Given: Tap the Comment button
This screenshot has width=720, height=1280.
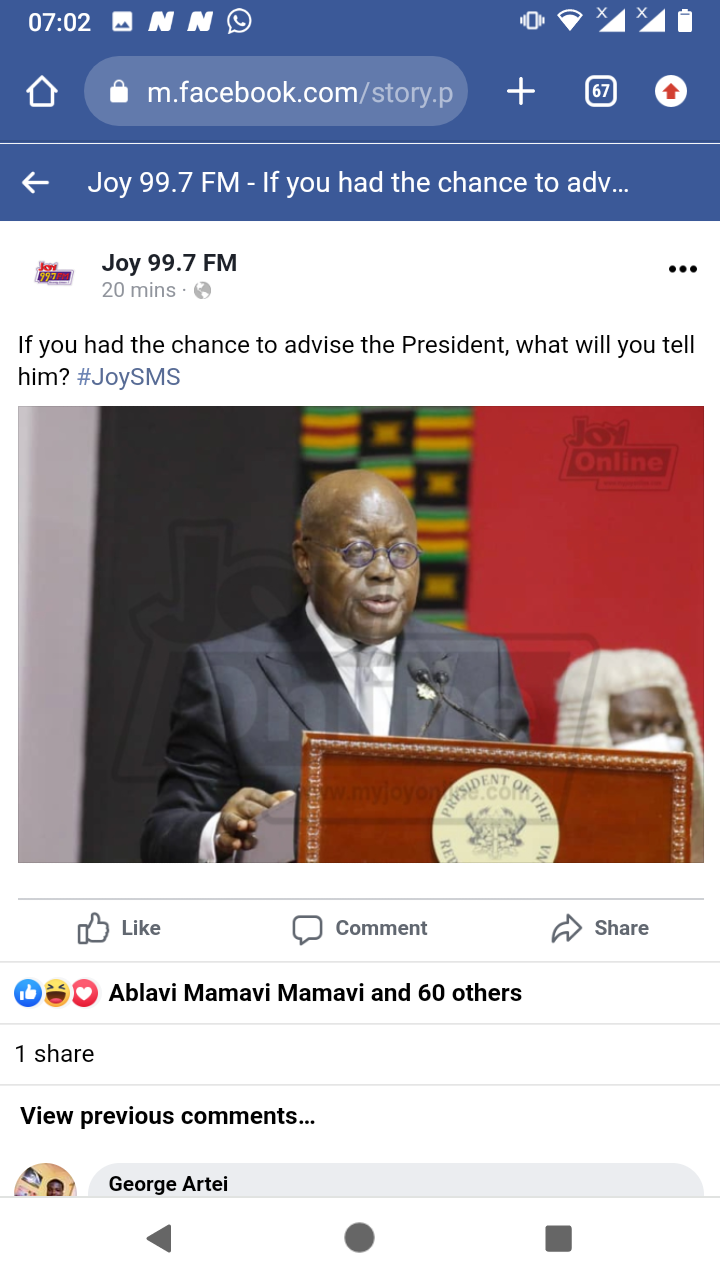Looking at the screenshot, I should click(x=360, y=928).
